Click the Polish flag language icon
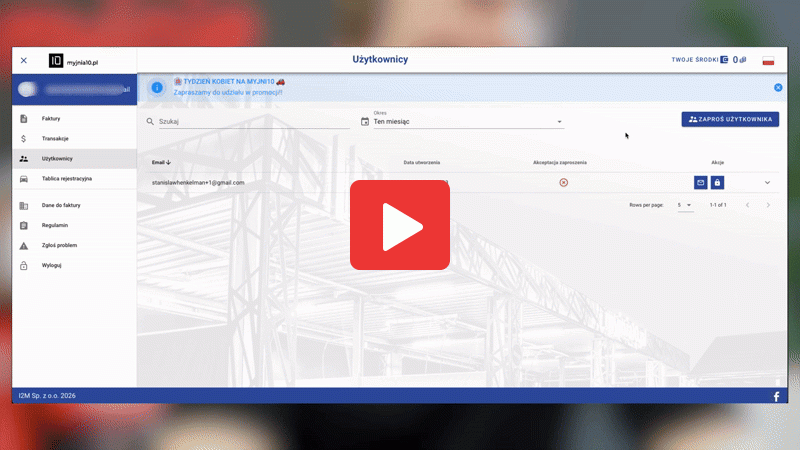800x450 pixels. (768, 60)
